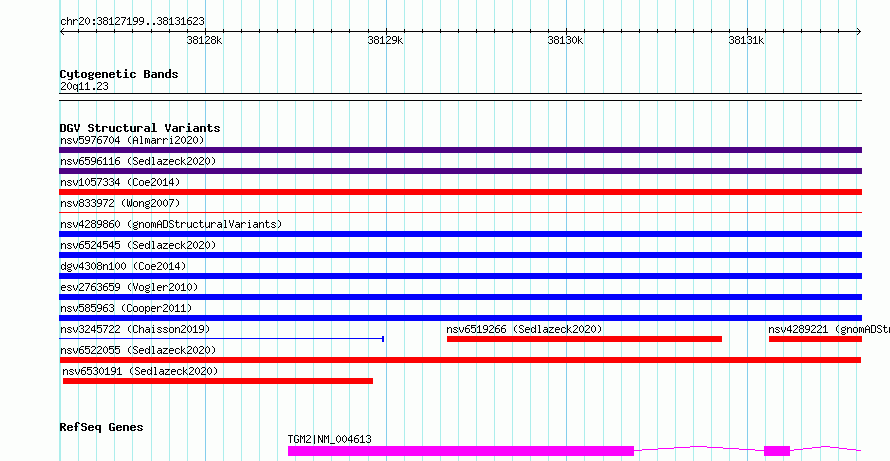890x461 pixels.
Task: Click the nsv6596116 (Sedlazeck2020) label
Action: [x=138, y=161]
